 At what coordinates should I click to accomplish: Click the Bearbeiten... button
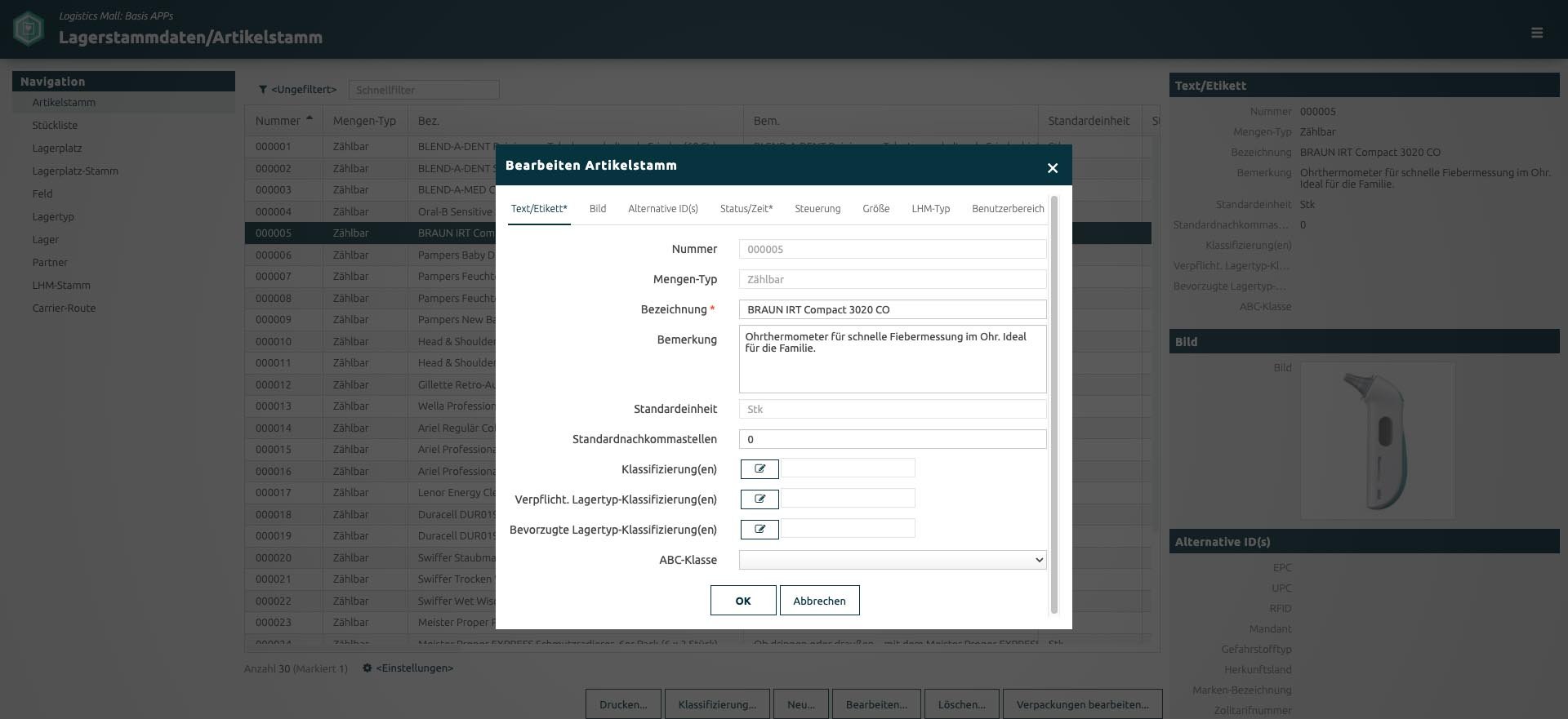click(876, 704)
